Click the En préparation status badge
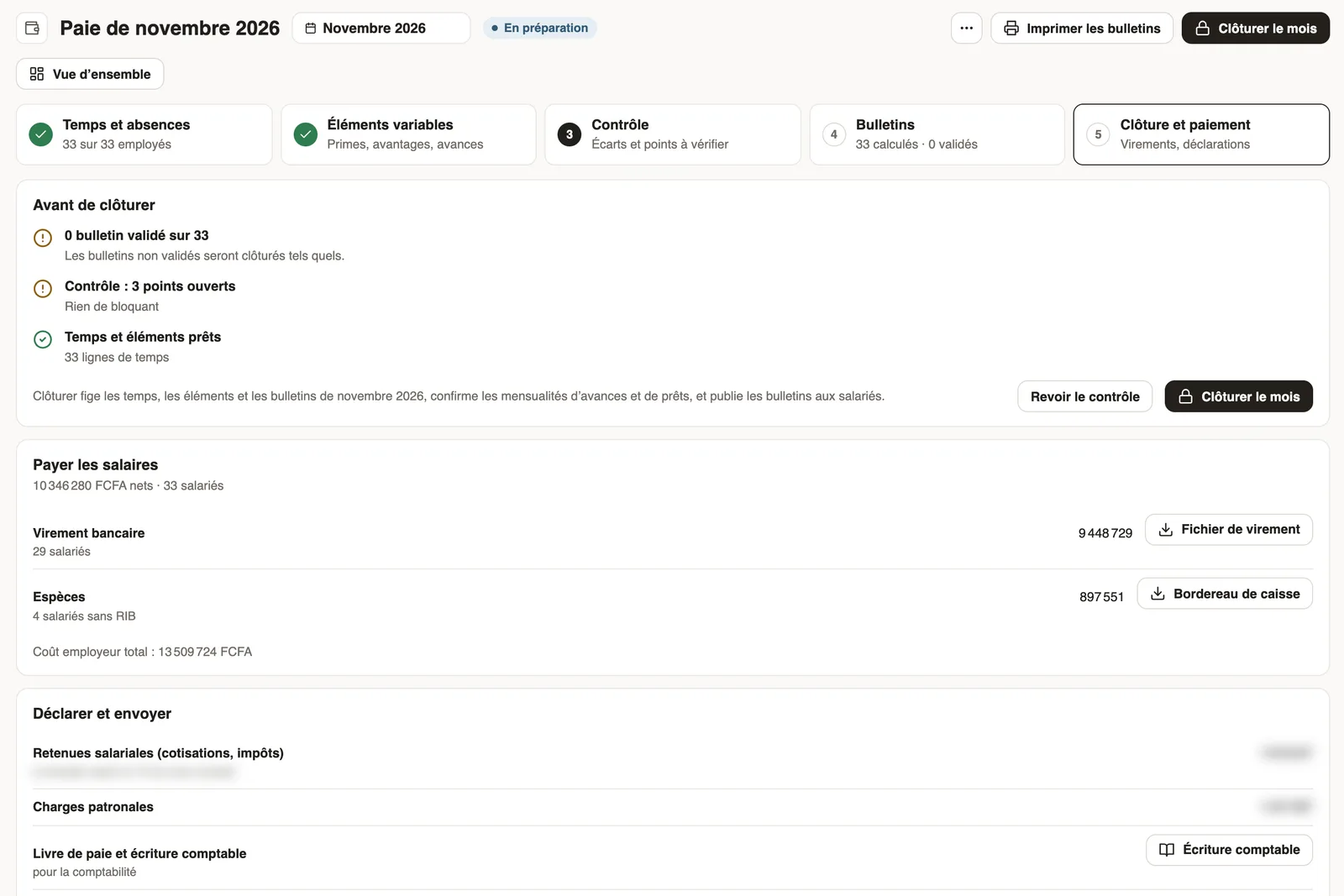Screen dimensions: 1344x896 point(540,29)
